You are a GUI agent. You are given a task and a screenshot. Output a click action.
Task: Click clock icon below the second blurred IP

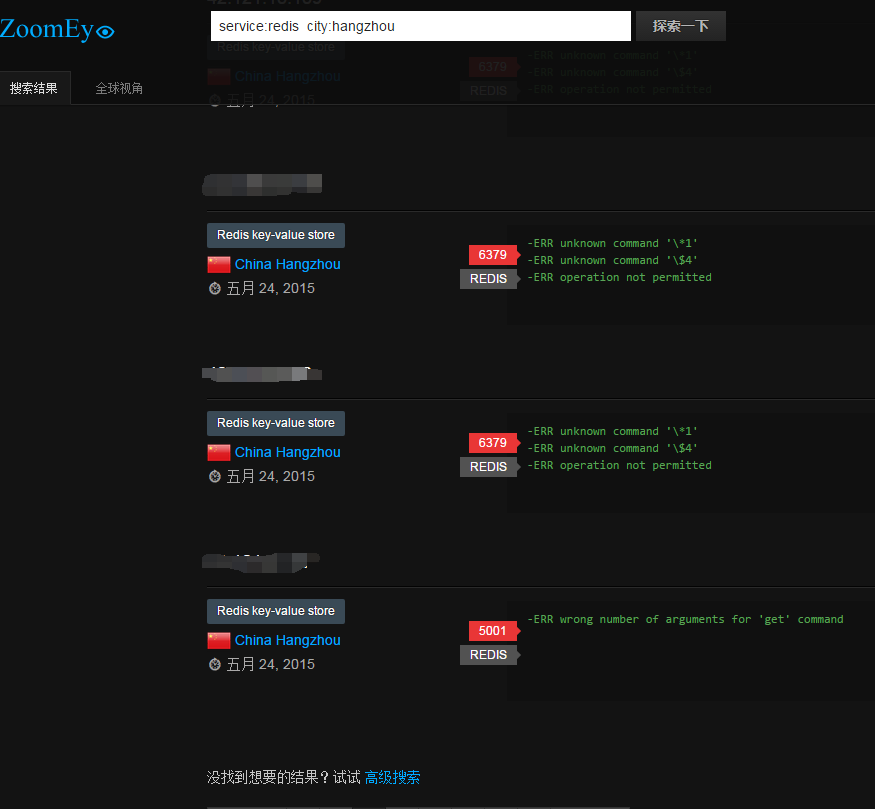214,477
